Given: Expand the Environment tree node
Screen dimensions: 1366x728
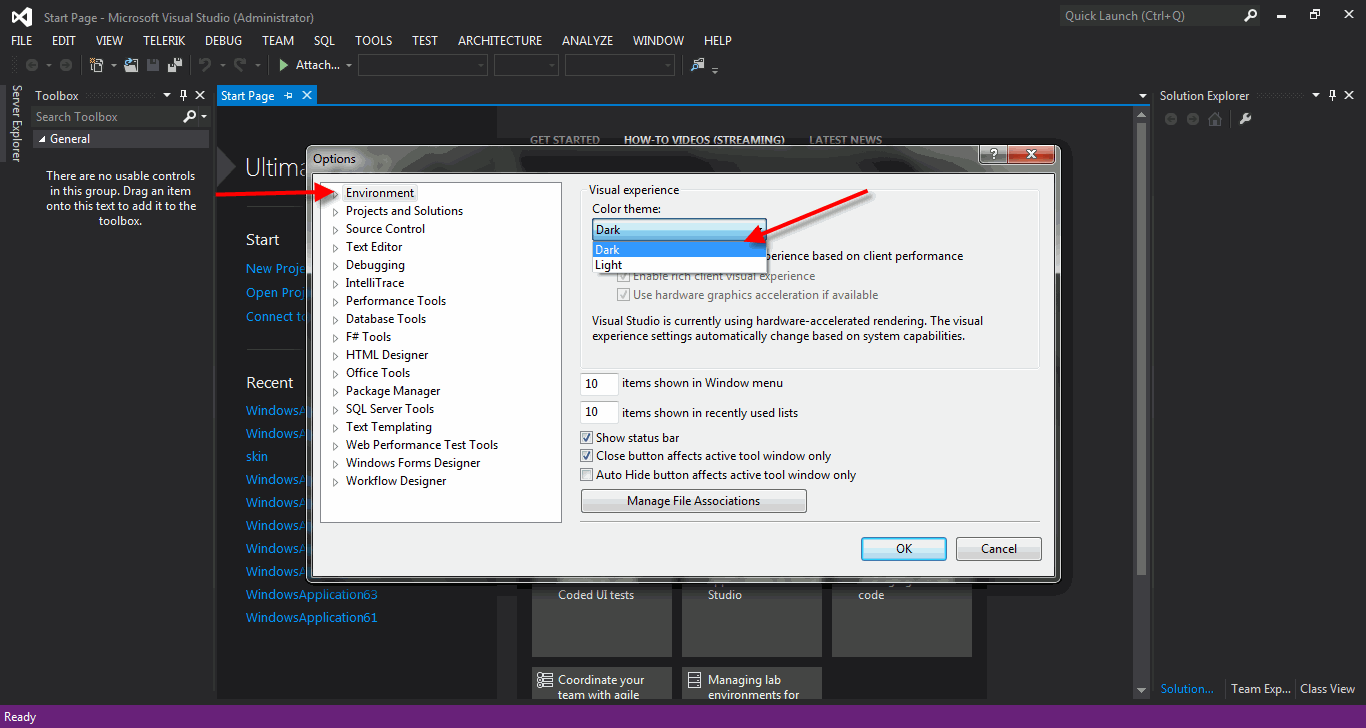Looking at the screenshot, I should point(336,193).
